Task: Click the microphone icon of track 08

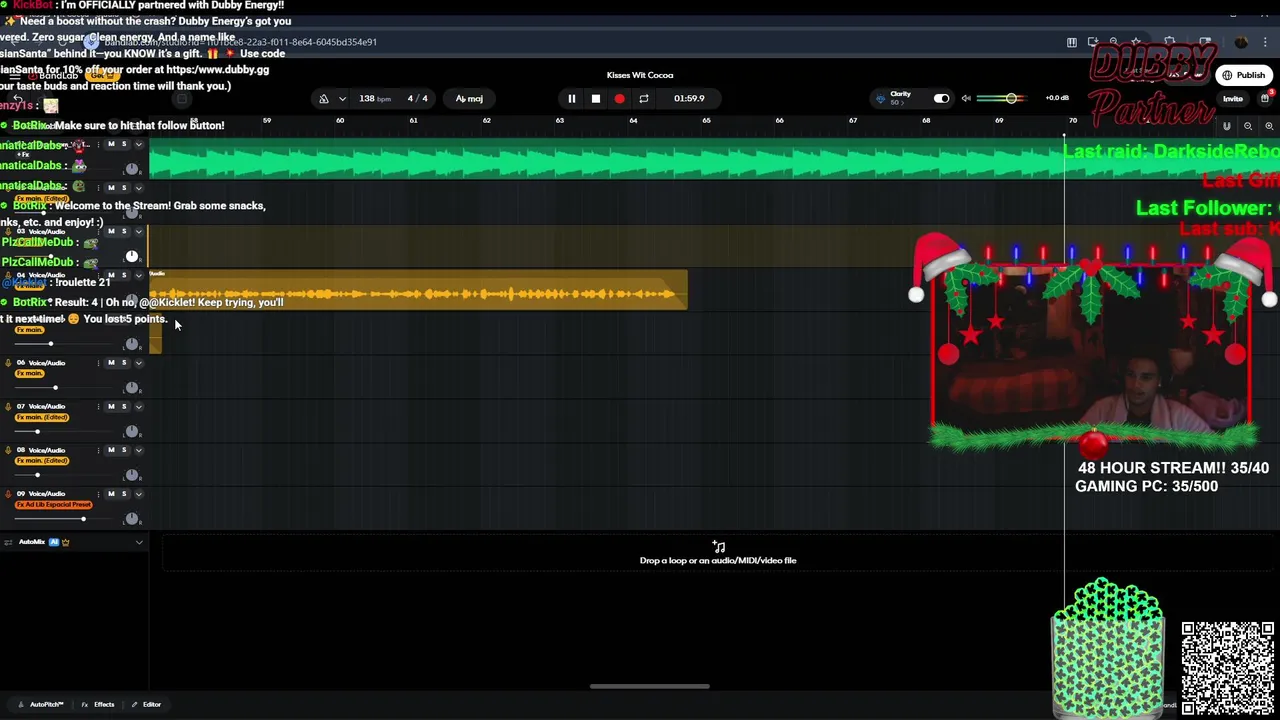Action: (x=9, y=450)
